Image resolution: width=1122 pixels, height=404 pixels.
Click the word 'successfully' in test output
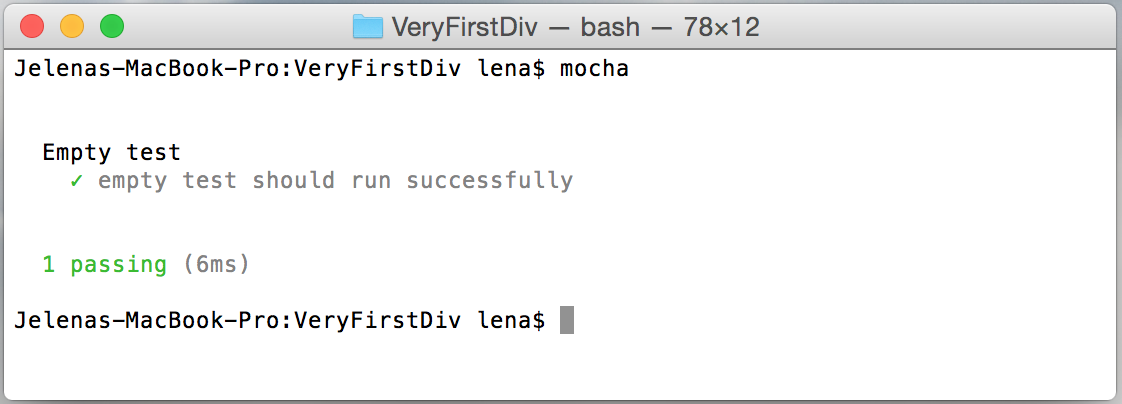pyautogui.click(x=489, y=180)
